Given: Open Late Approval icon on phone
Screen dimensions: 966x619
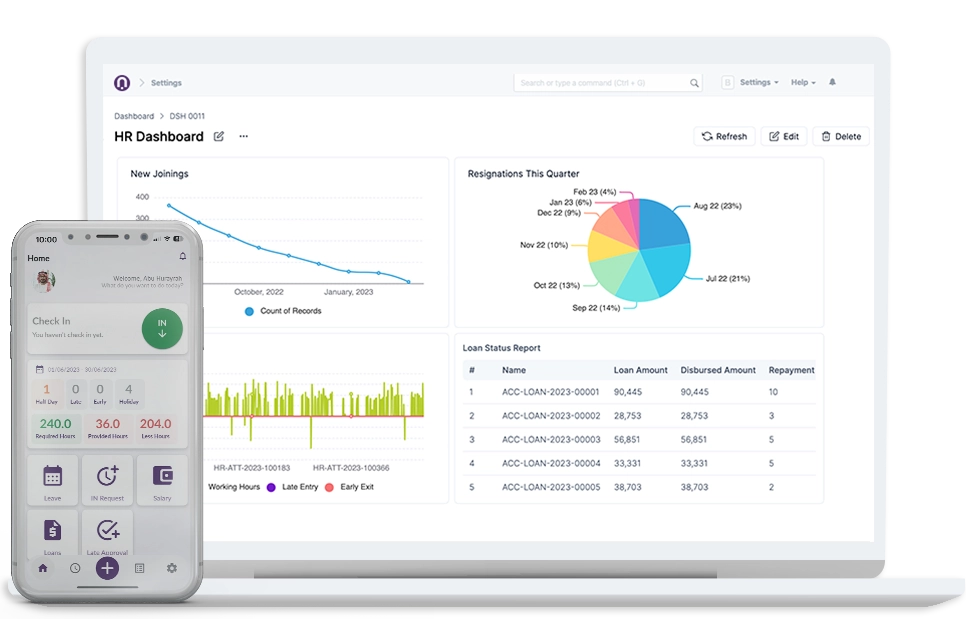Looking at the screenshot, I should [107, 530].
